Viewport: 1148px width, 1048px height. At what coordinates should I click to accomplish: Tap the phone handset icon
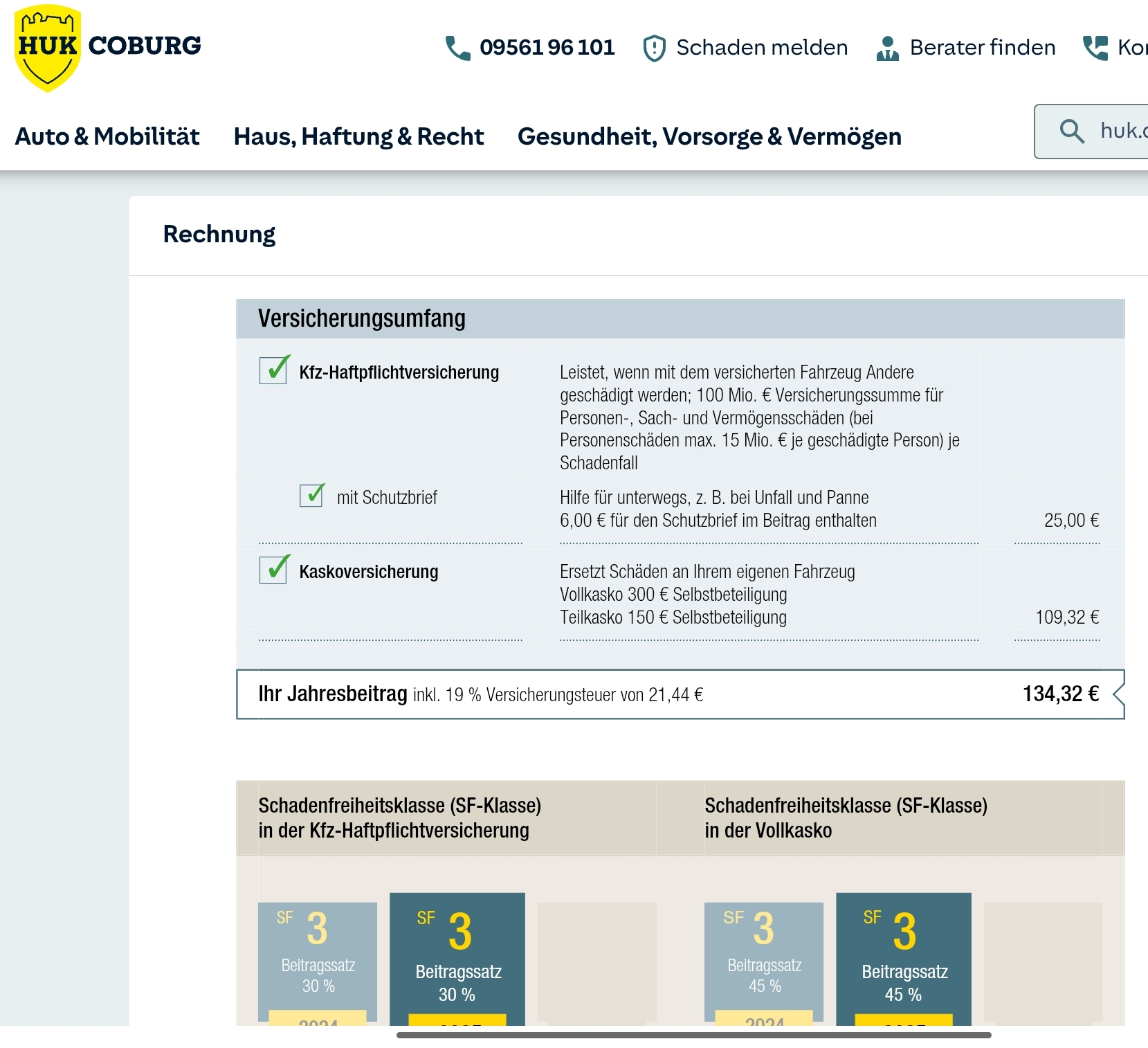457,48
